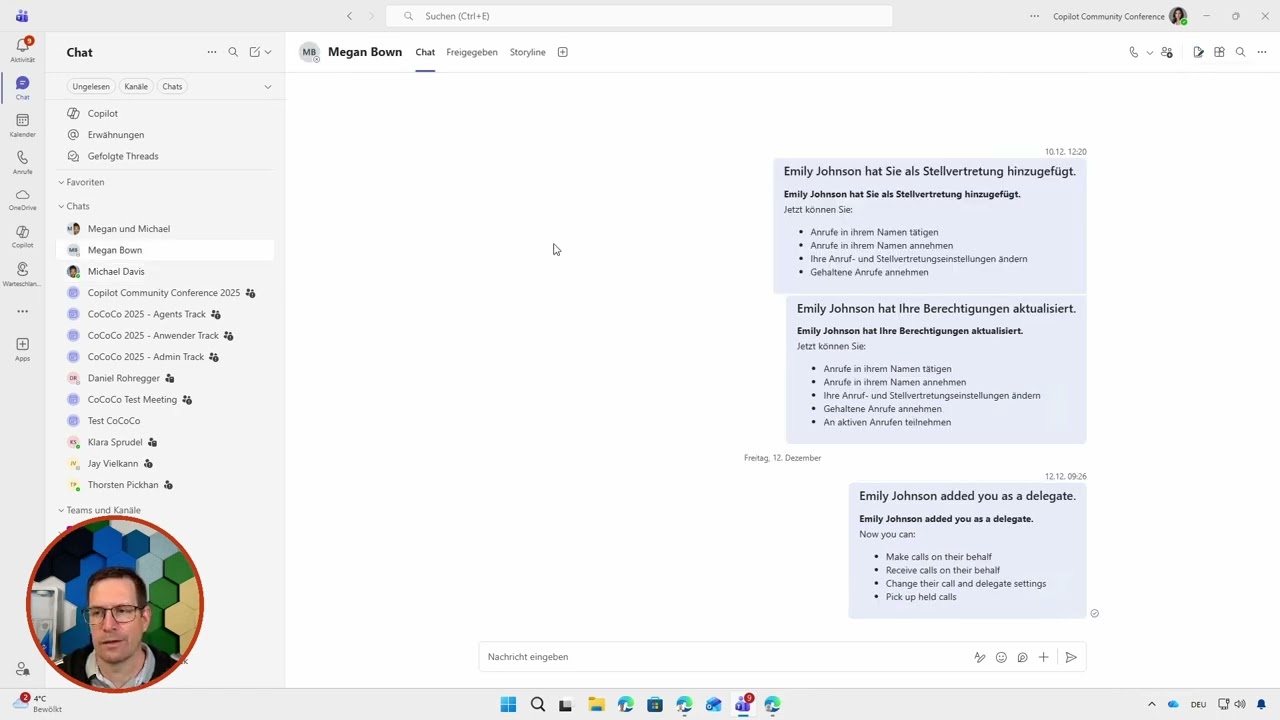Add a tab with plus next to Storyline
The width and height of the screenshot is (1280, 720).
(562, 52)
